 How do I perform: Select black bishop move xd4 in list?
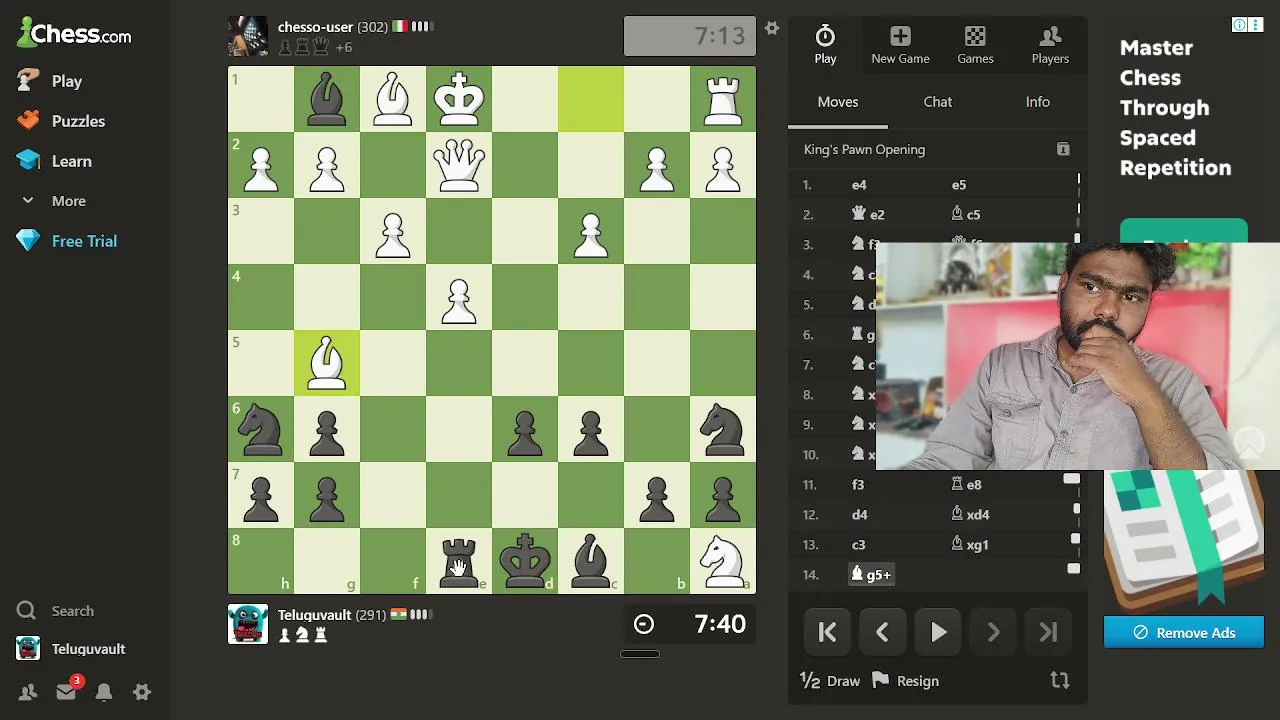pyautogui.click(x=970, y=515)
